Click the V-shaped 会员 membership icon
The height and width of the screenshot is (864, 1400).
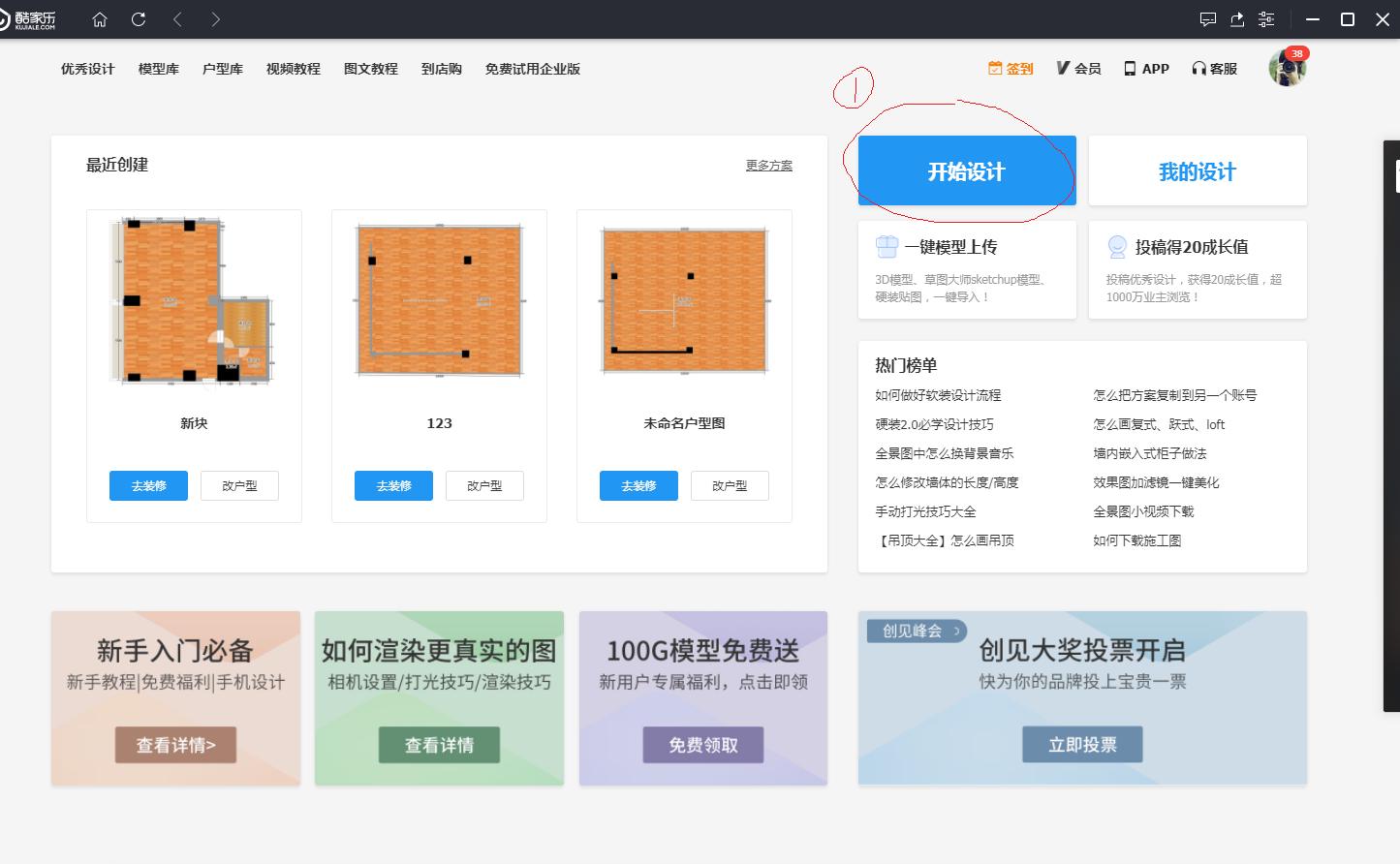[1064, 68]
